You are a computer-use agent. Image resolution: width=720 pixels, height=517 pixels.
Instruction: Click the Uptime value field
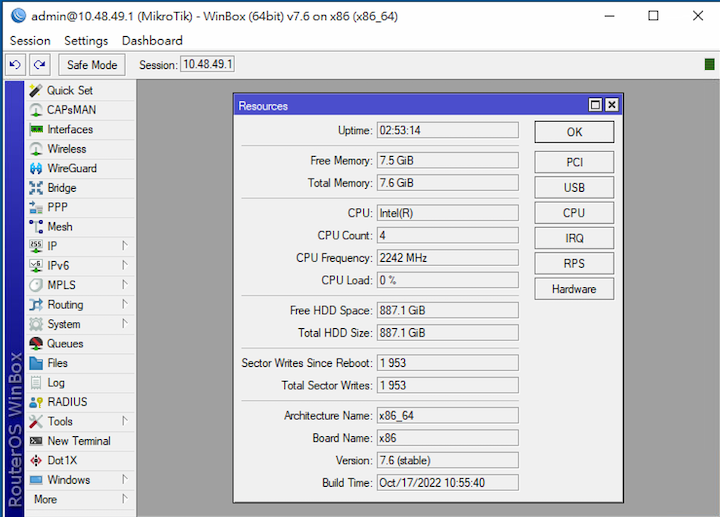click(x=448, y=130)
